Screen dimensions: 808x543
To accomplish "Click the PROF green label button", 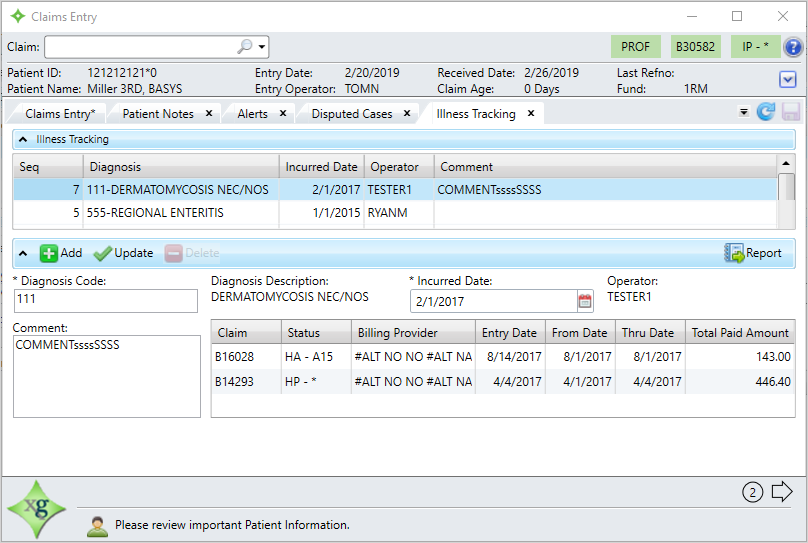I will tap(635, 47).
